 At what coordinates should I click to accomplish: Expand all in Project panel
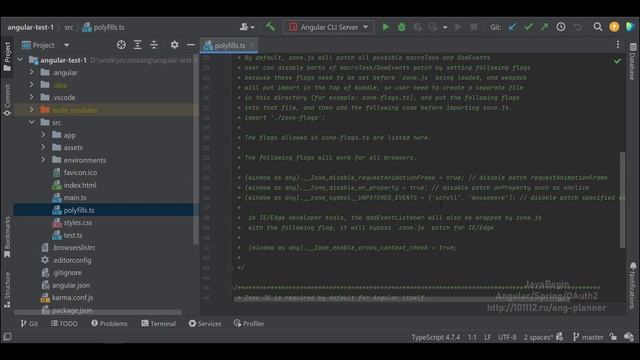coord(138,45)
